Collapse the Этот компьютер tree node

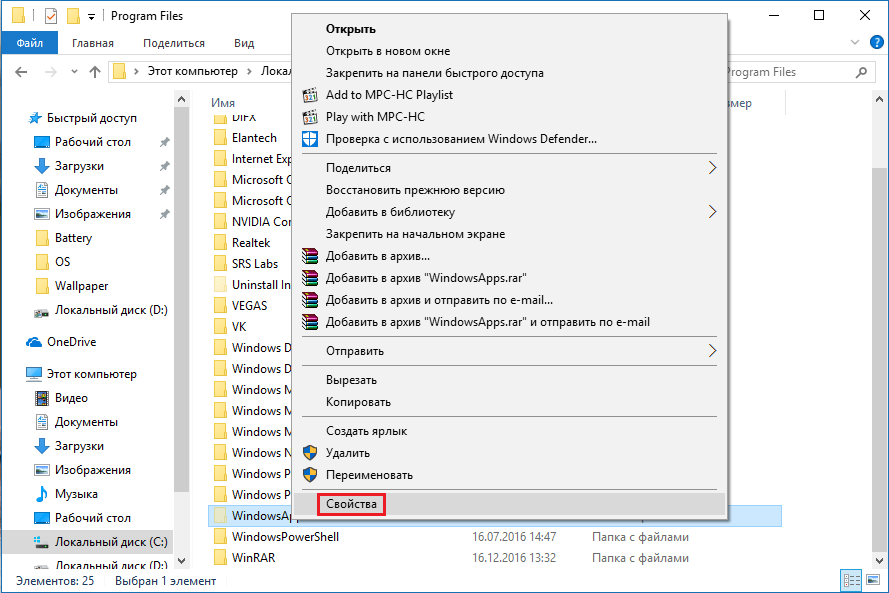click(x=12, y=374)
